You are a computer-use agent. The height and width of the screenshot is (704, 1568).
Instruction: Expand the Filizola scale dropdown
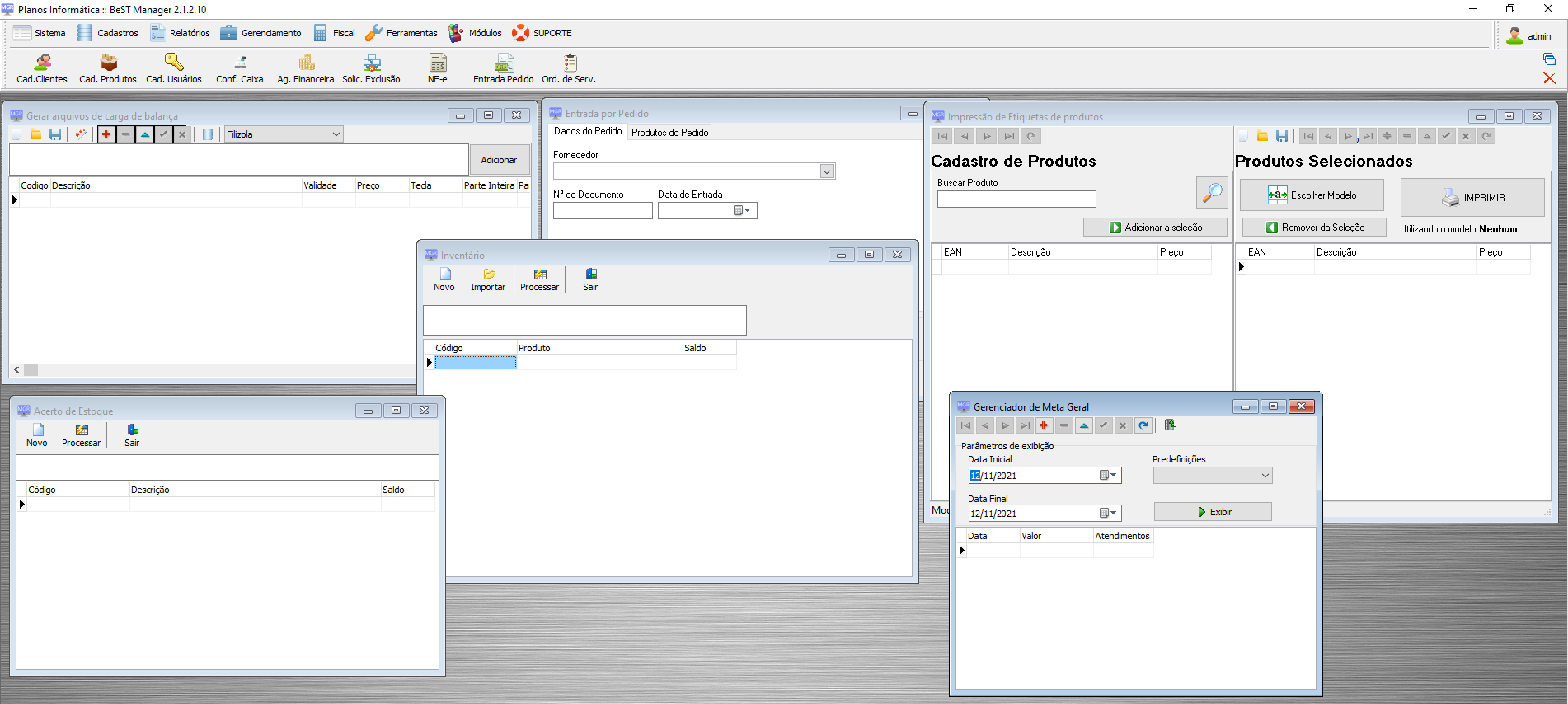point(336,134)
